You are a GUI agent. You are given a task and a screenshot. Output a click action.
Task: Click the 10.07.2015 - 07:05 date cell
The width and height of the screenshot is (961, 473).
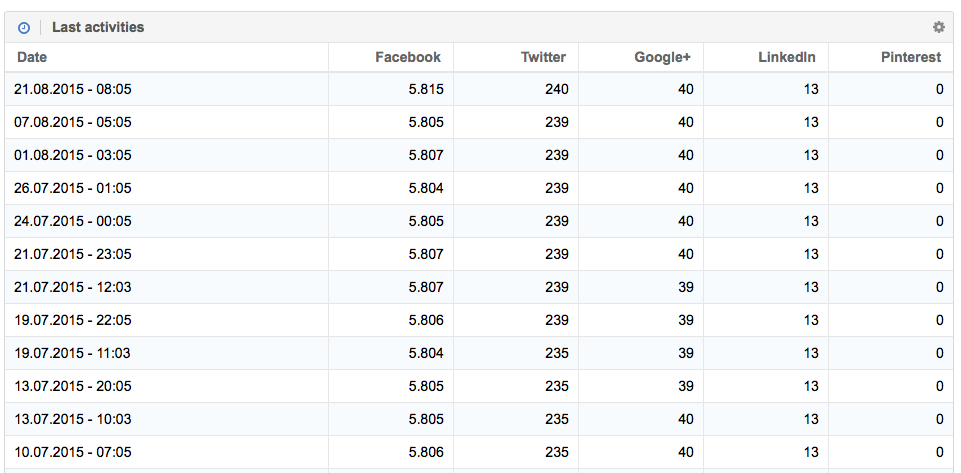(73, 452)
